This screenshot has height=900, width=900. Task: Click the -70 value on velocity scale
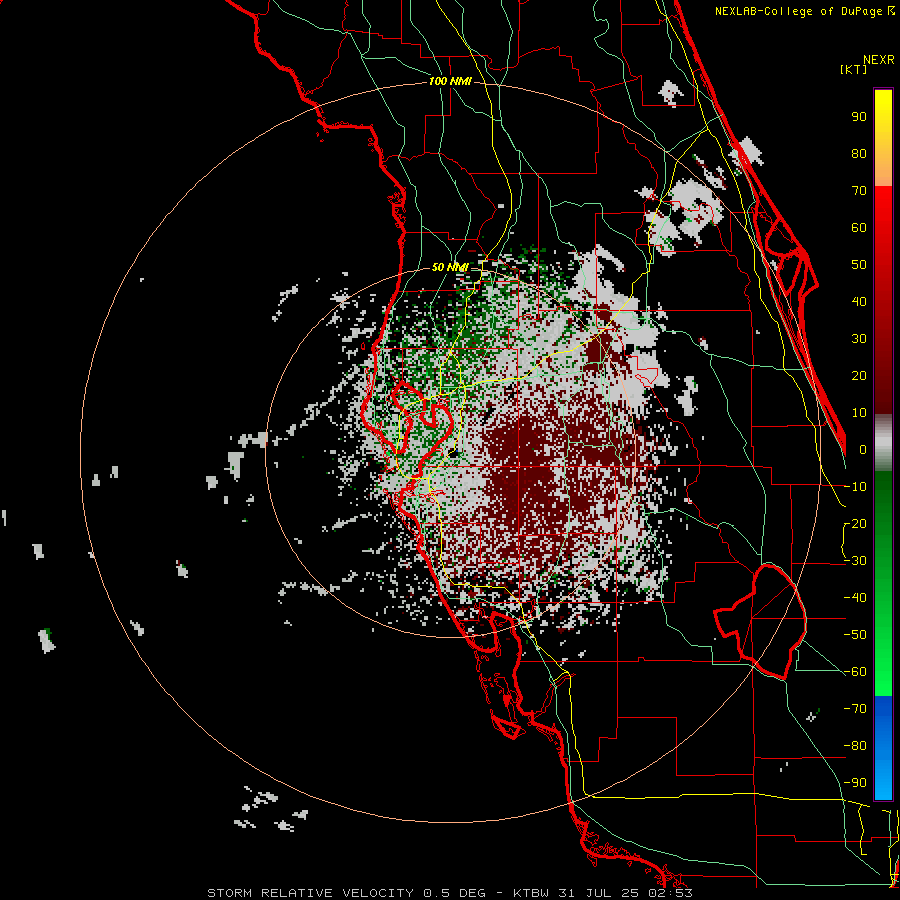pos(855,708)
